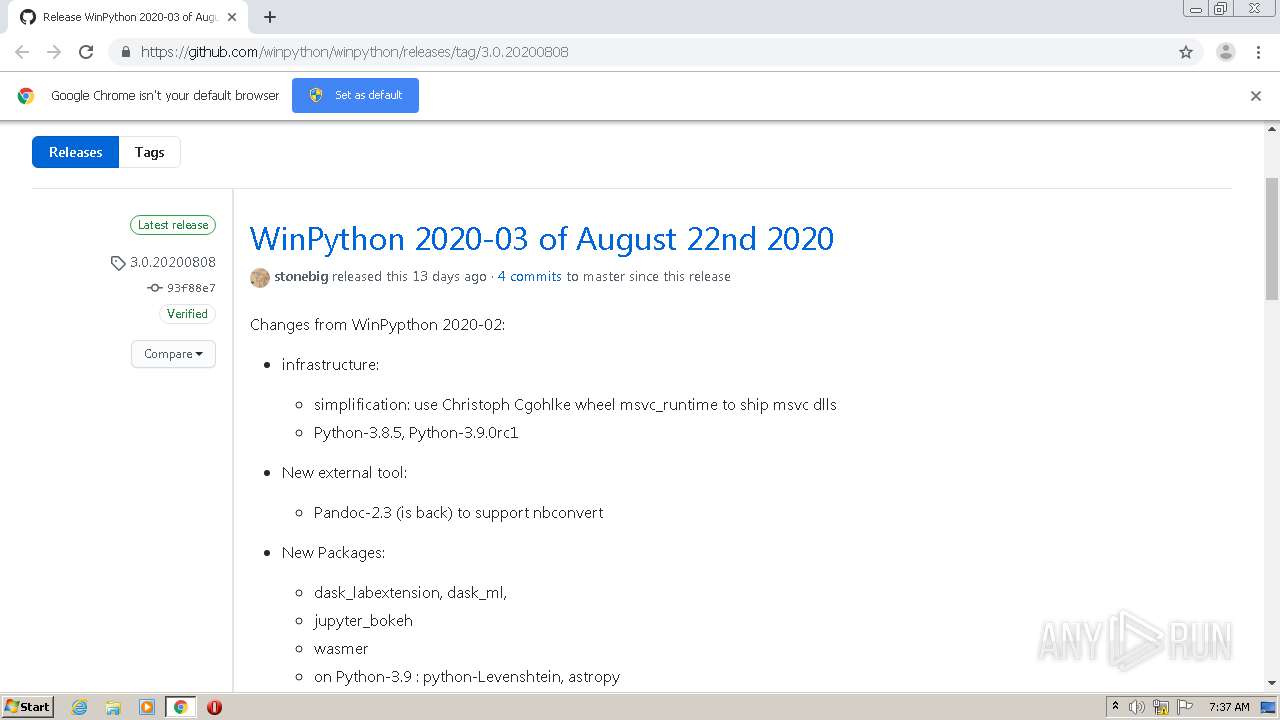Click the vertical scrollbar thumb
Screen dimensions: 1280x720
[x=1272, y=238]
